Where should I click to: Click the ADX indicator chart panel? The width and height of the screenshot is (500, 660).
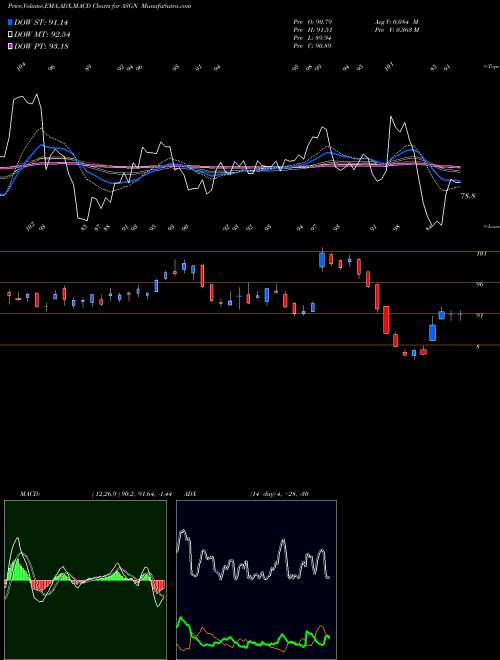click(x=256, y=580)
